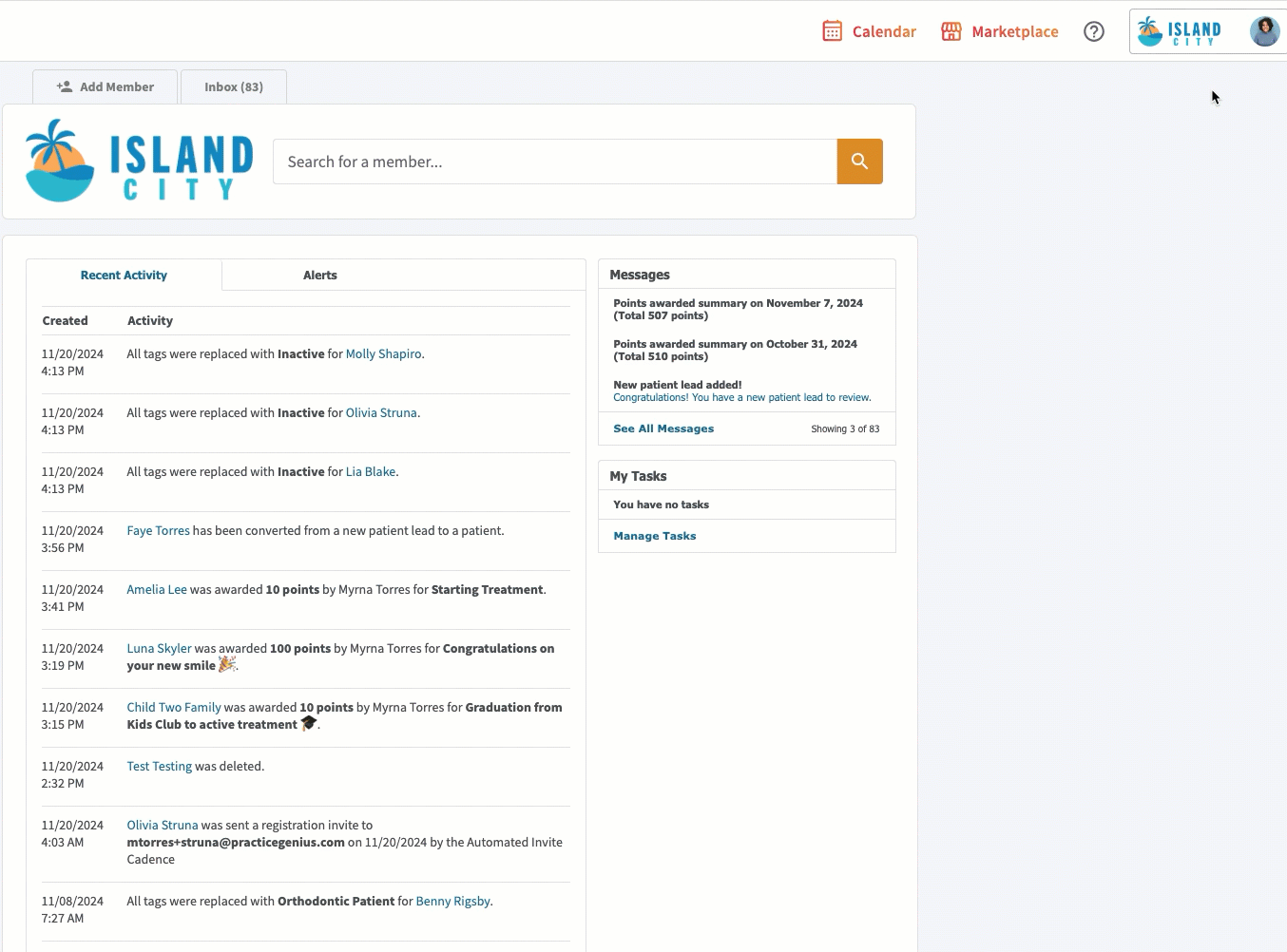This screenshot has width=1287, height=952.
Task: Click the Island City logo in header
Action: (1180, 31)
